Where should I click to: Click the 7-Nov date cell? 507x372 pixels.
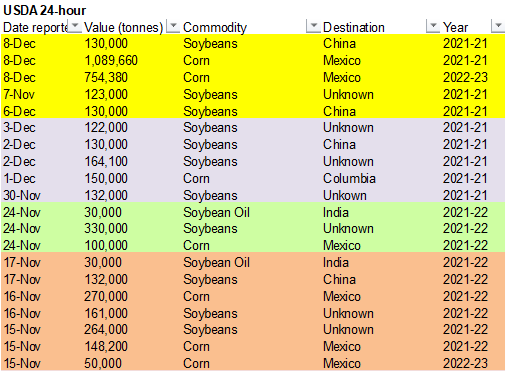[x=19, y=95]
